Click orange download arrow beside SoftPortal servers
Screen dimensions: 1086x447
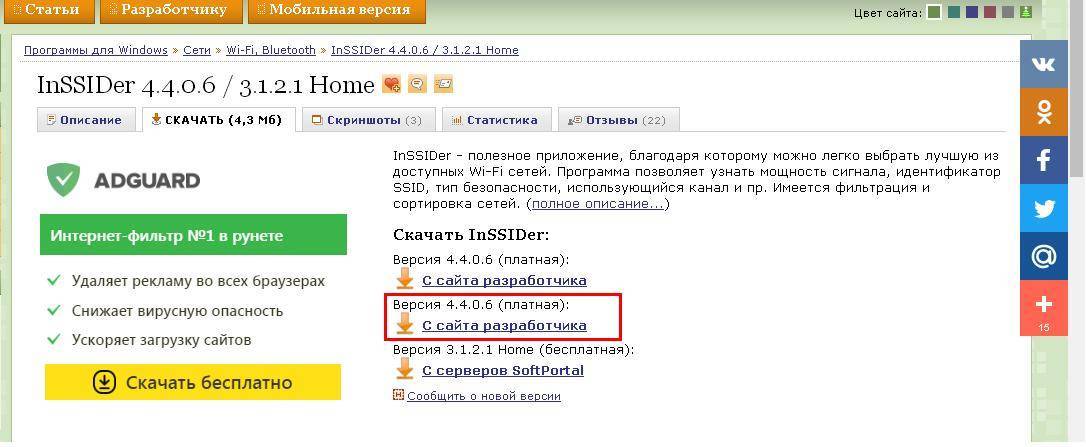pos(404,369)
